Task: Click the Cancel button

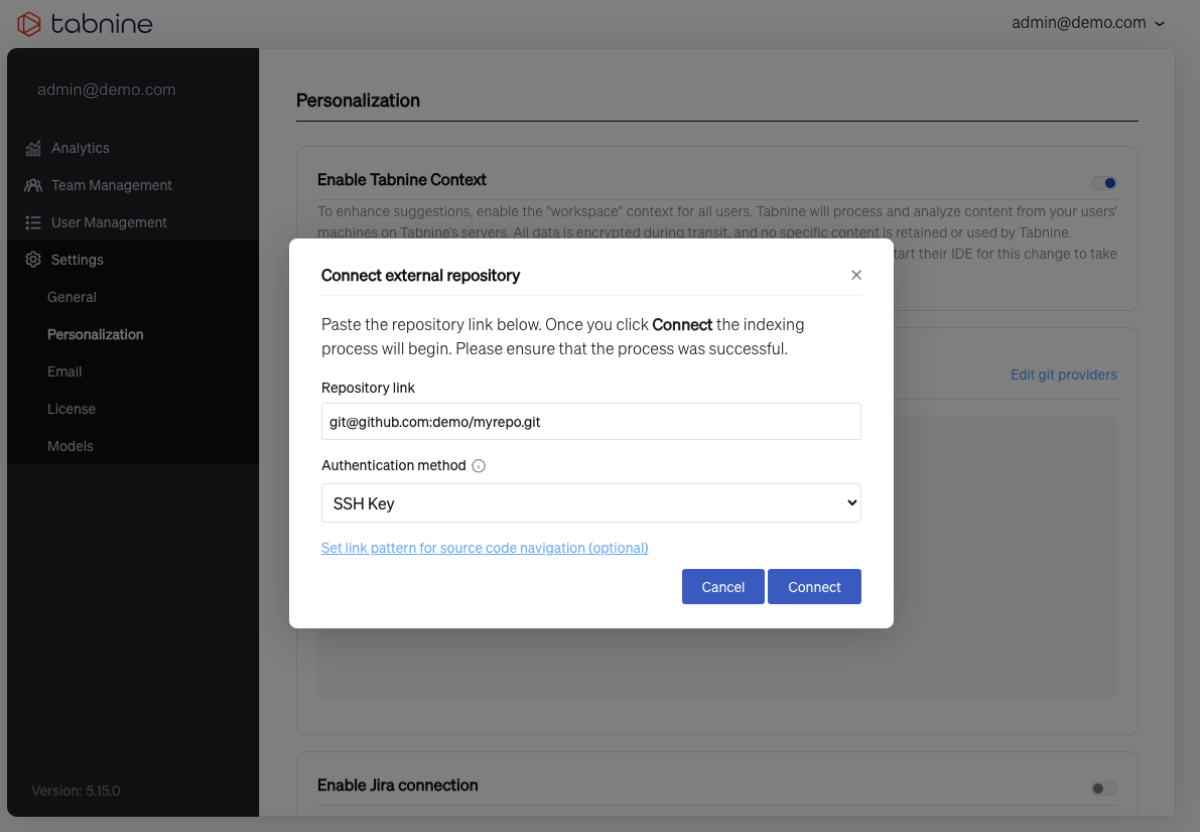Action: coord(722,587)
